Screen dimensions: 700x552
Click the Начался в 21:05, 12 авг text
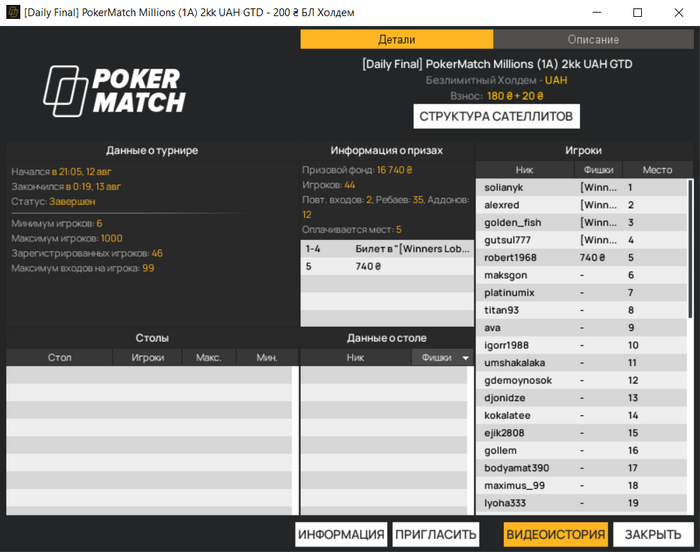61,171
